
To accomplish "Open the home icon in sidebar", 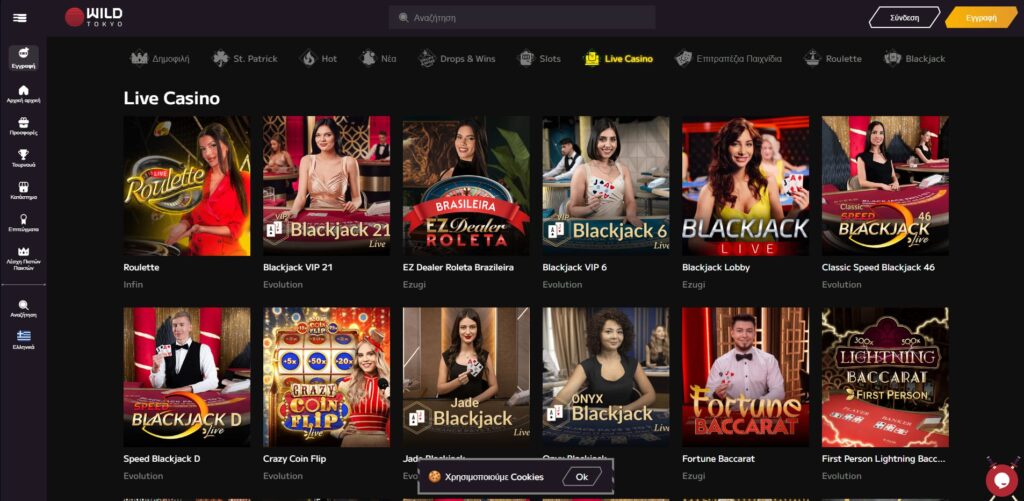I will (24, 90).
